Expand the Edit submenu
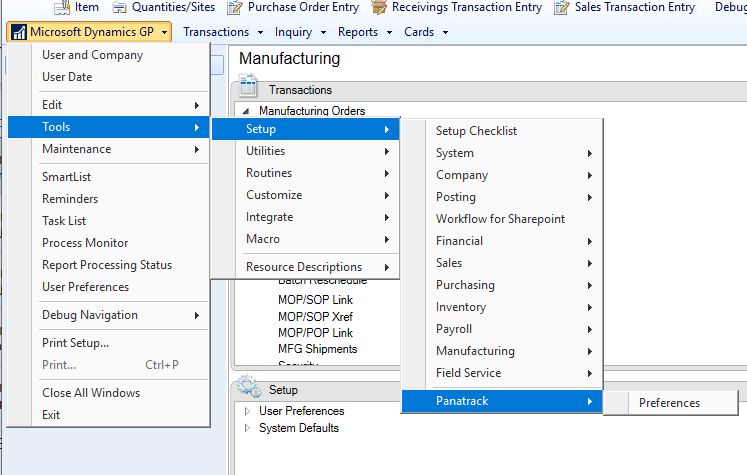The width and height of the screenshot is (747, 475). pyautogui.click(x=109, y=105)
